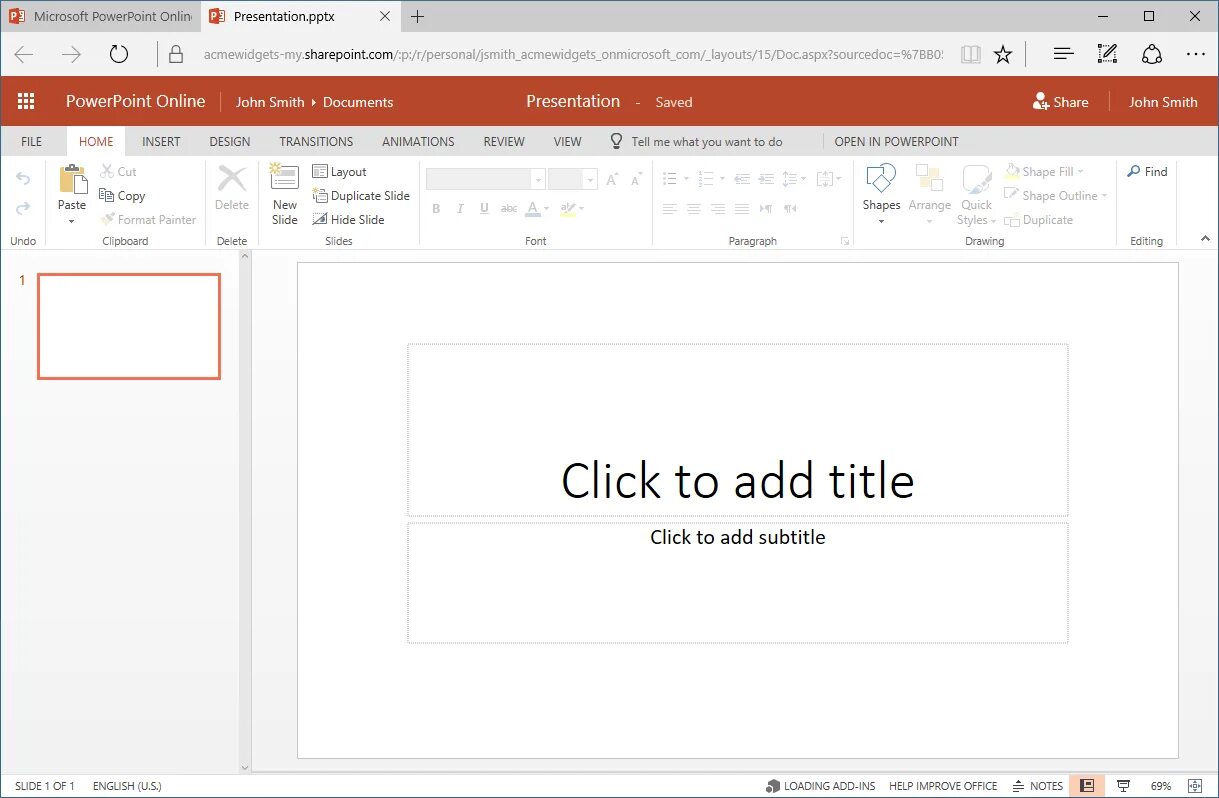The width and height of the screenshot is (1219, 798).
Task: Open the numbering dropdown arrow
Action: pyautogui.click(x=722, y=180)
